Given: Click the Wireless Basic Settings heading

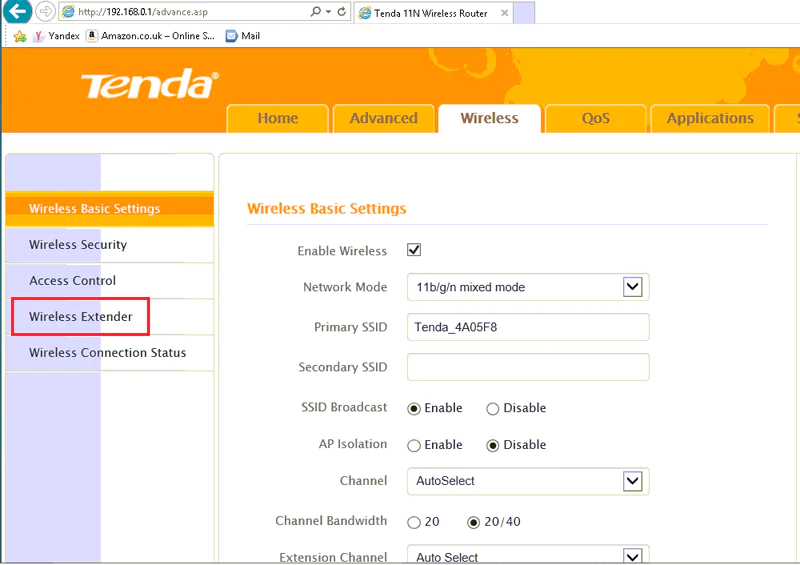Looking at the screenshot, I should coord(327,209).
